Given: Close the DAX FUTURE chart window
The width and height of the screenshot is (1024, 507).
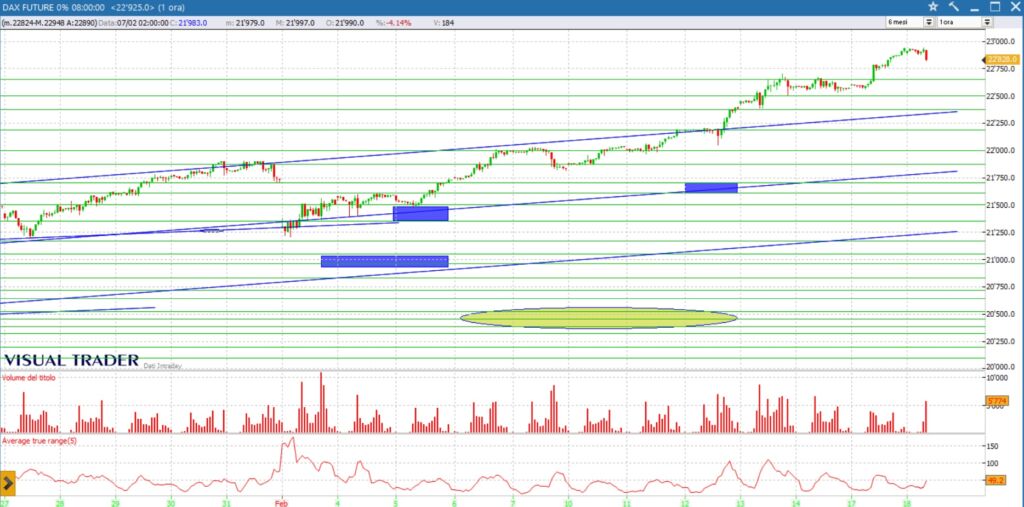Looking at the screenshot, I should tap(1014, 7).
